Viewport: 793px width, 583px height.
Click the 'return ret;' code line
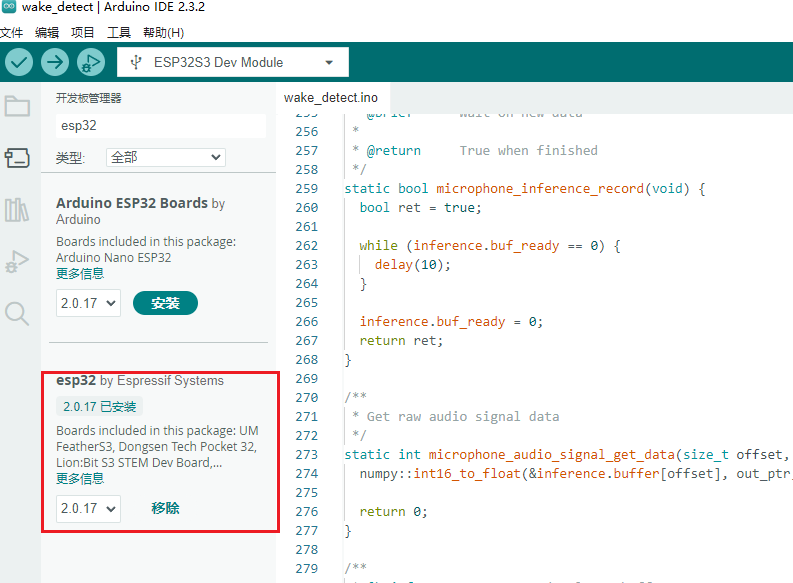(401, 341)
